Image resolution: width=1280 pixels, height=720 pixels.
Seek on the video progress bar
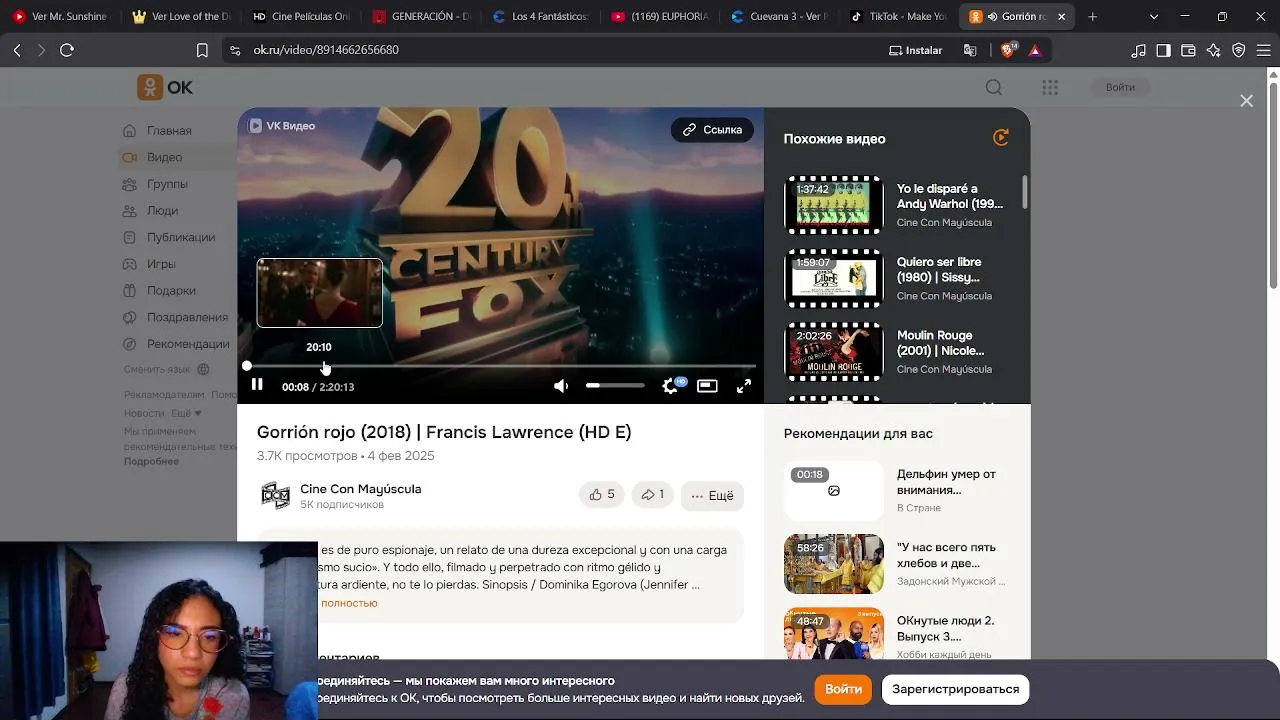[500, 366]
